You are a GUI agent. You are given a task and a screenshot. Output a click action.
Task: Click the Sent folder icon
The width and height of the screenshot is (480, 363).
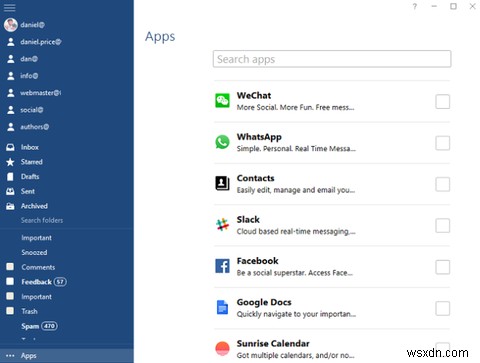coord(10,191)
